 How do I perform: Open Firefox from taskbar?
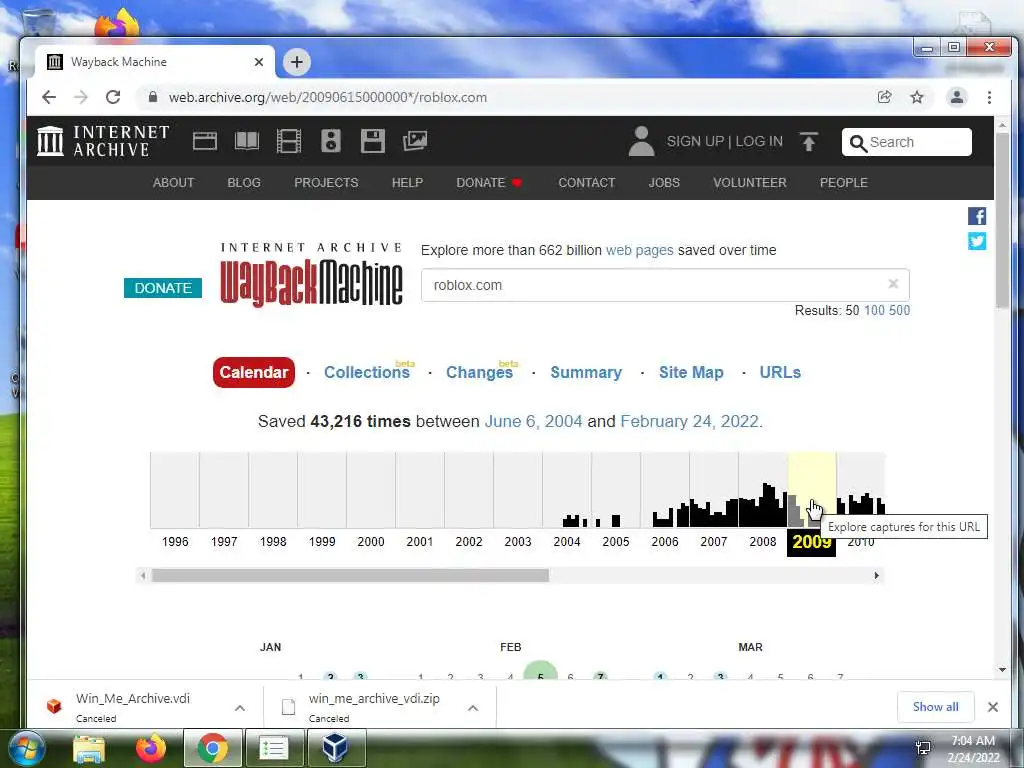pos(151,748)
